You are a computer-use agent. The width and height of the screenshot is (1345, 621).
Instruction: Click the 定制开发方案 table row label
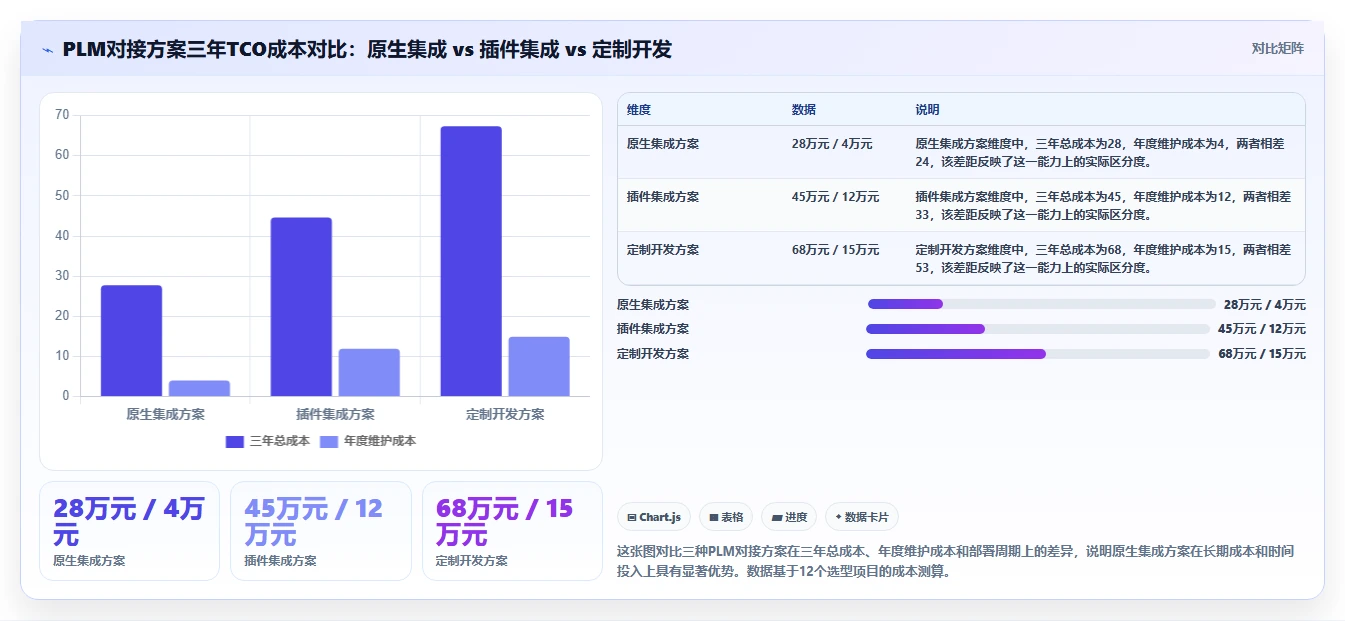pos(663,250)
